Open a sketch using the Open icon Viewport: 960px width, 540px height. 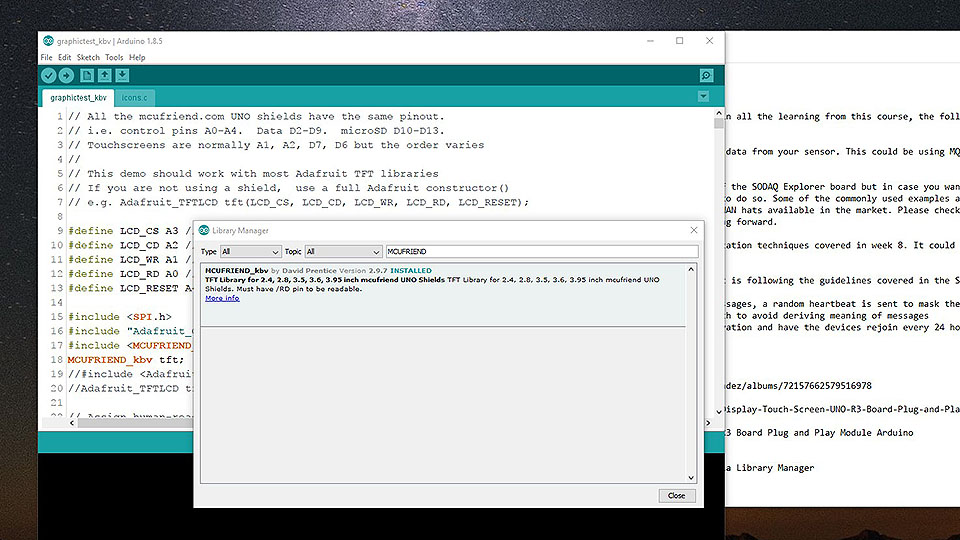pyautogui.click(x=105, y=75)
